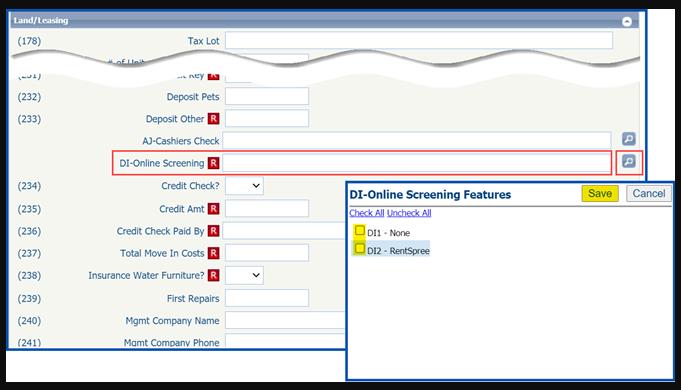Focus the Deposit Other input field
The image size is (681, 390).
[x=267, y=119]
